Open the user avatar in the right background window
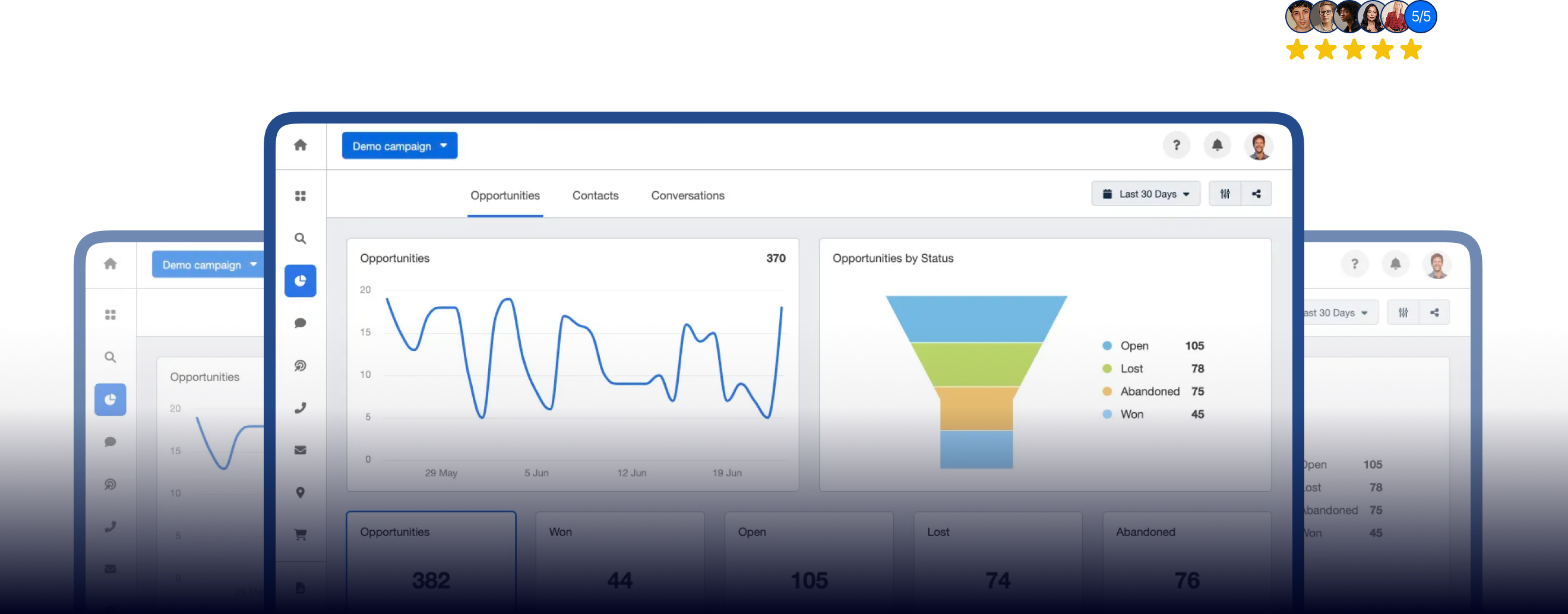The width and height of the screenshot is (1568, 614). pyautogui.click(x=1437, y=265)
